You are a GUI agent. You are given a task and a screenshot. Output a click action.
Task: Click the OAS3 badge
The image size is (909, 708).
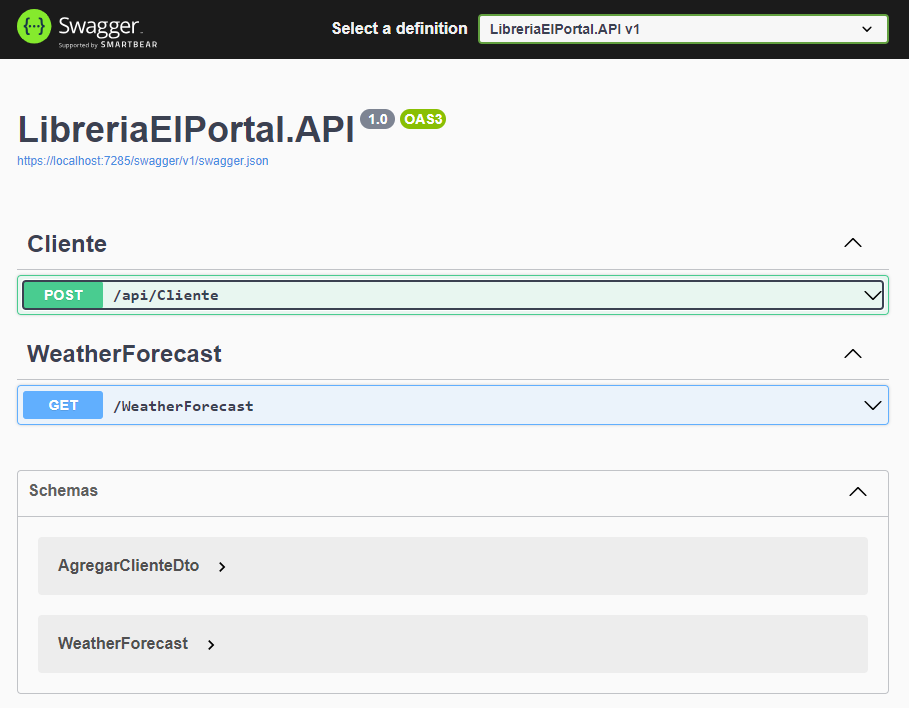[x=422, y=120]
